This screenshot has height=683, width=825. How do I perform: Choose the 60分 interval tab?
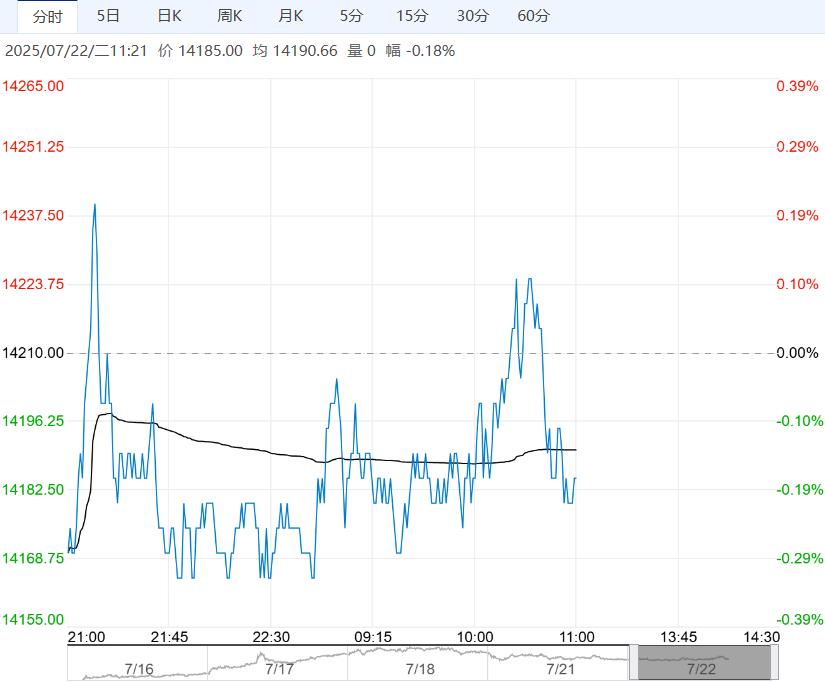pyautogui.click(x=534, y=16)
